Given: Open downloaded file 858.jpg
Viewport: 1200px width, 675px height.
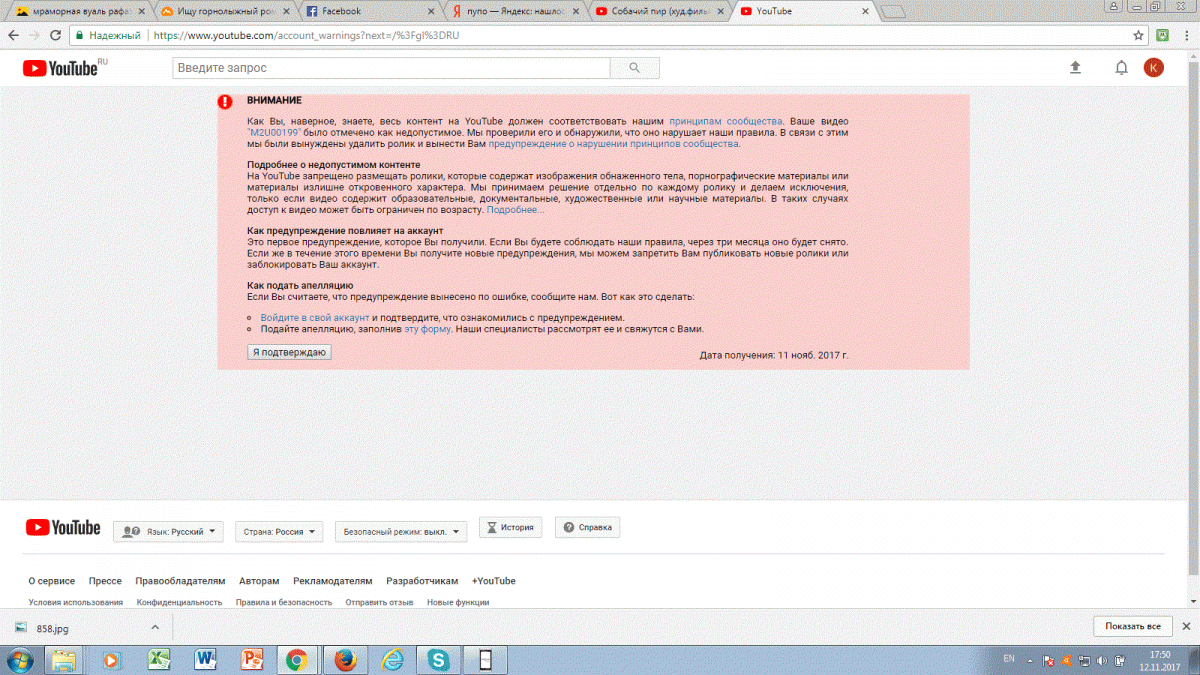Looking at the screenshot, I should tap(52, 628).
